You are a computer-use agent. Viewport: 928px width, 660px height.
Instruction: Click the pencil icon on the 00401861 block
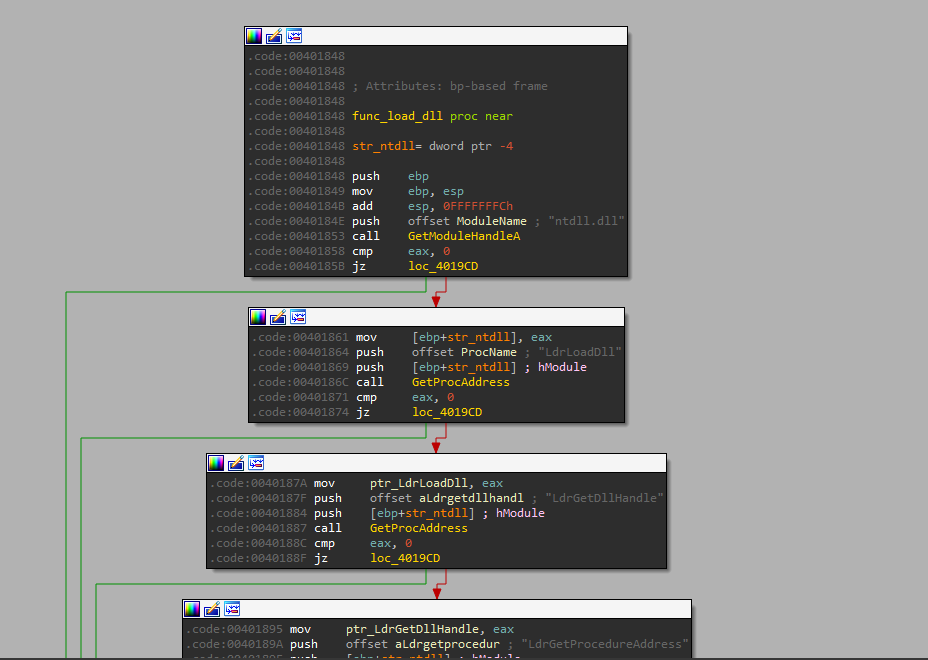click(x=277, y=316)
